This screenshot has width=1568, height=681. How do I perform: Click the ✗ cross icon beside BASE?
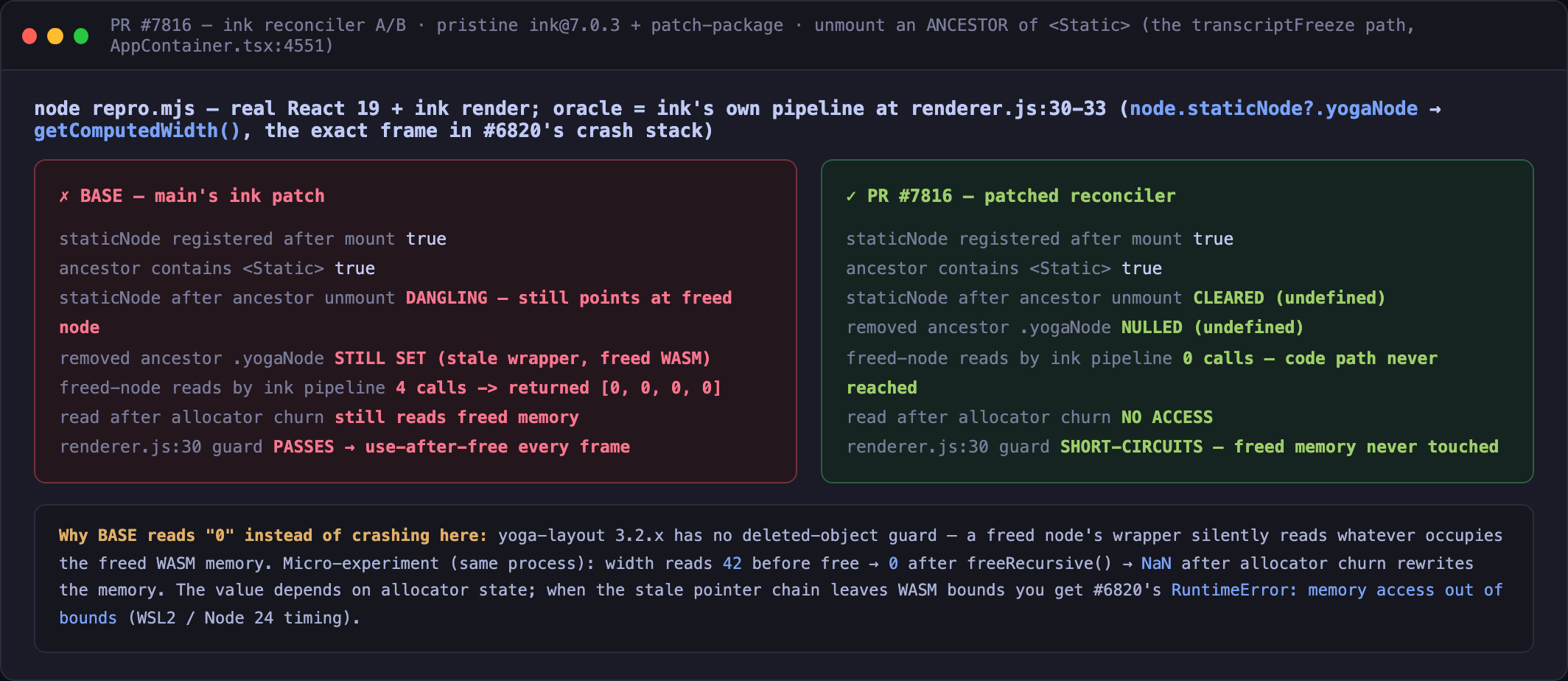pyautogui.click(x=64, y=196)
